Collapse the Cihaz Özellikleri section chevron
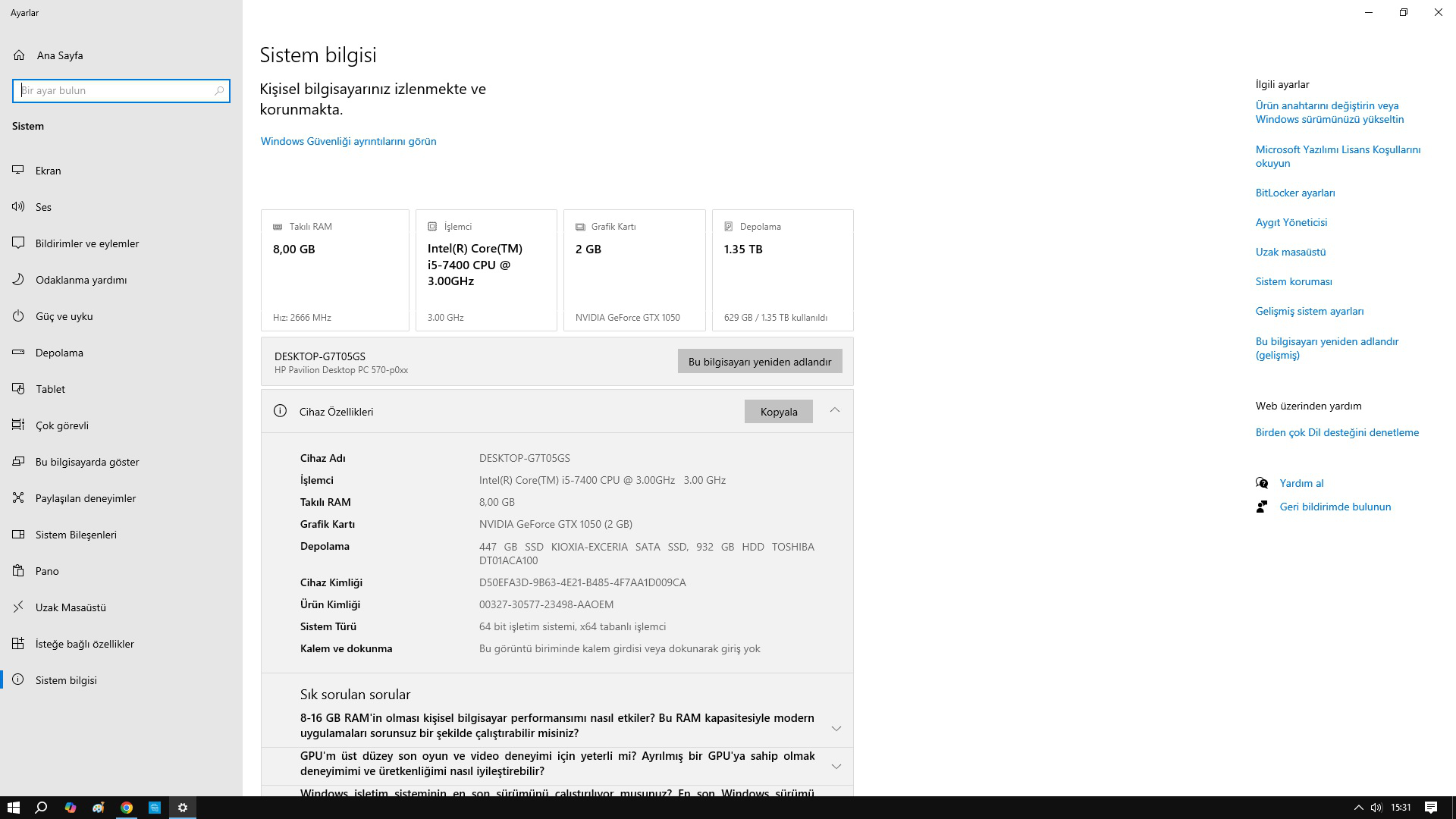The width and height of the screenshot is (1456, 819). click(x=834, y=410)
